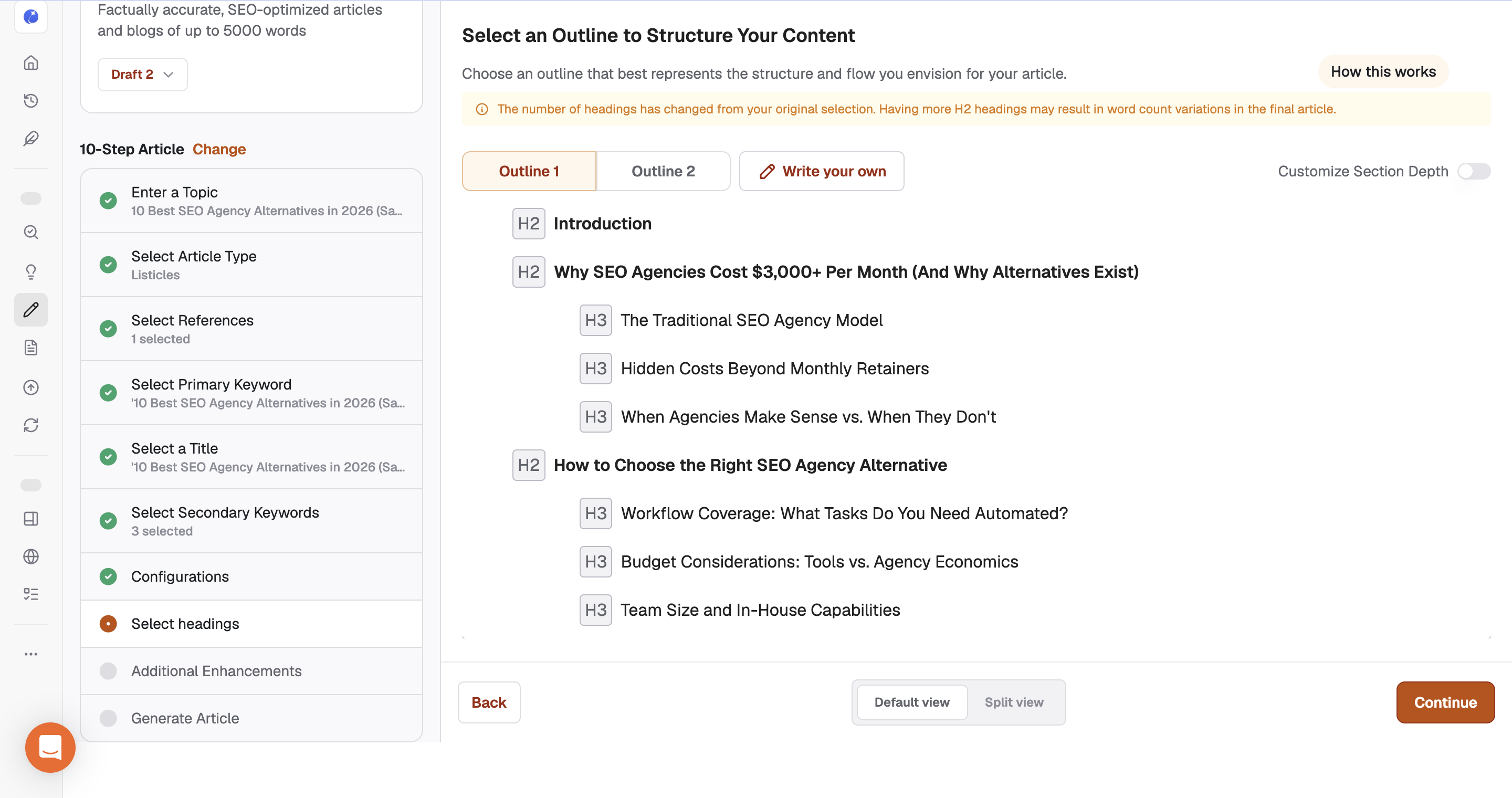Open the chat support bubble
The width and height of the screenshot is (1512, 798).
coord(50,747)
